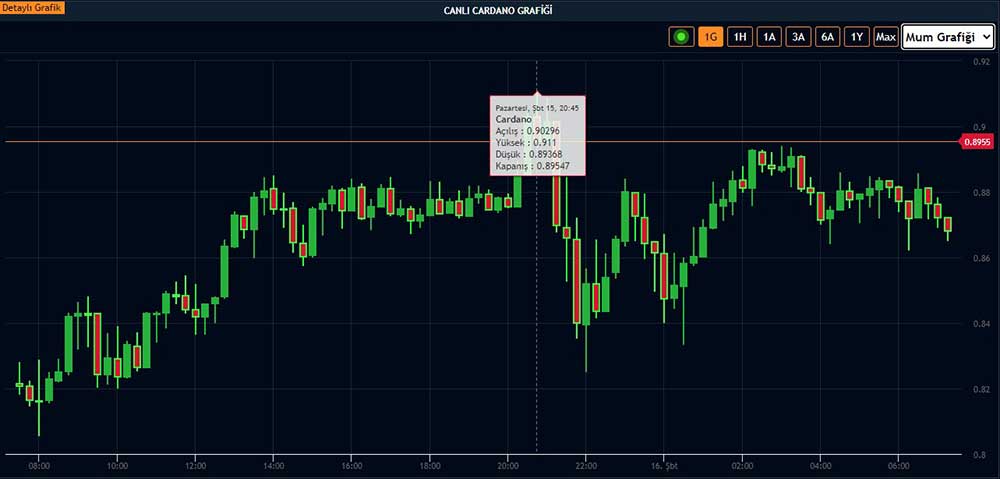The width and height of the screenshot is (1000, 479).
Task: Click the Kapanış 0.89547 tooltip value
Action: pyautogui.click(x=532, y=166)
